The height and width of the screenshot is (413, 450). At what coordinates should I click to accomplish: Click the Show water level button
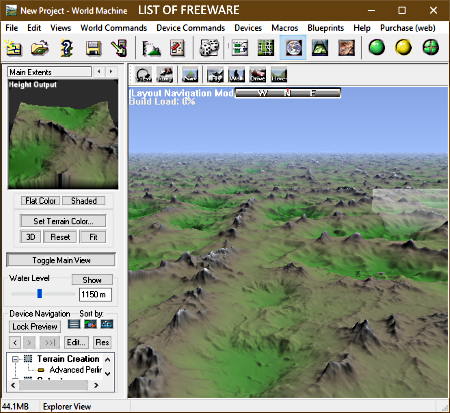(92, 280)
